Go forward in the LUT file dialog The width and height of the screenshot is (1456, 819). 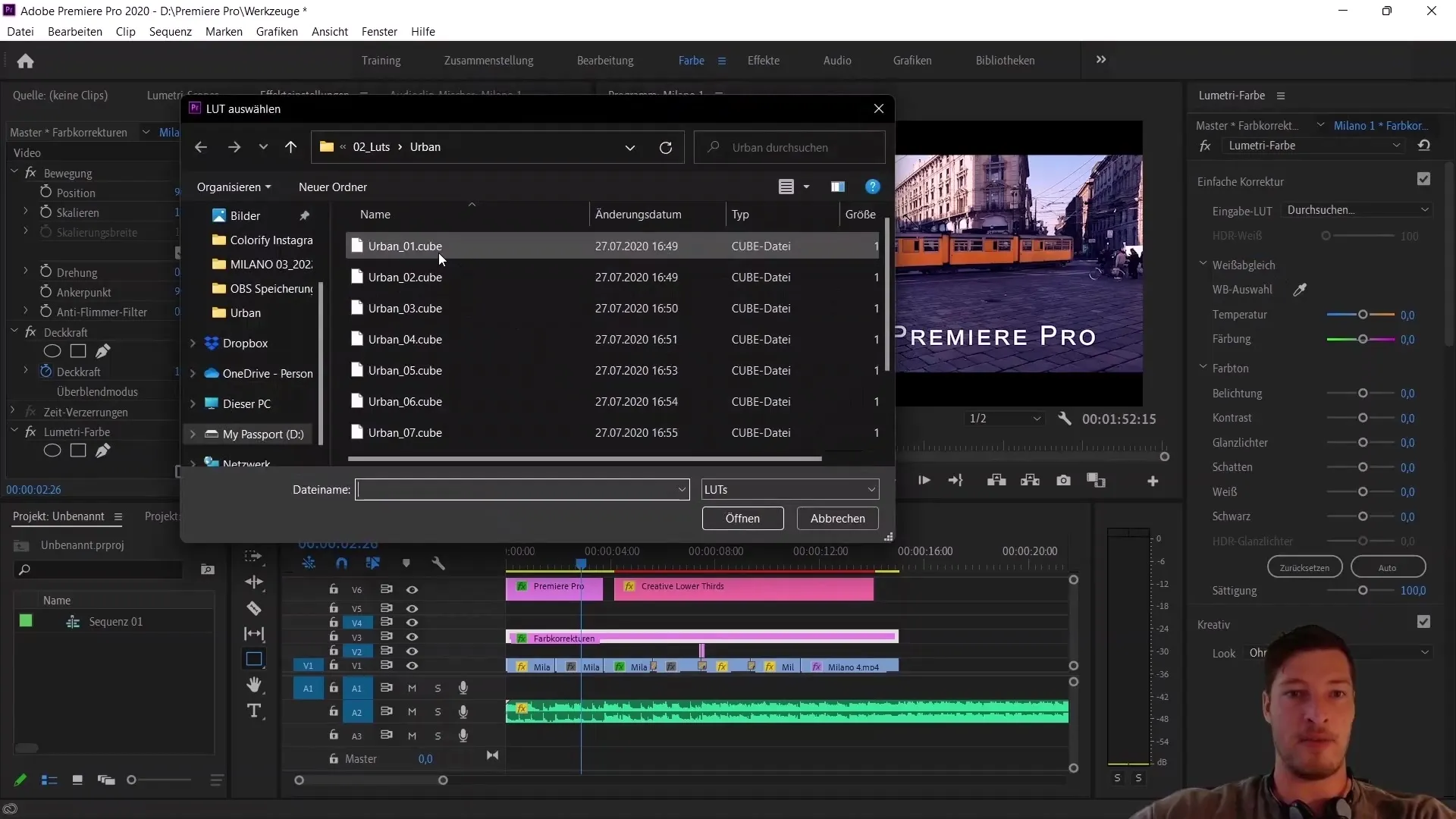(x=234, y=147)
